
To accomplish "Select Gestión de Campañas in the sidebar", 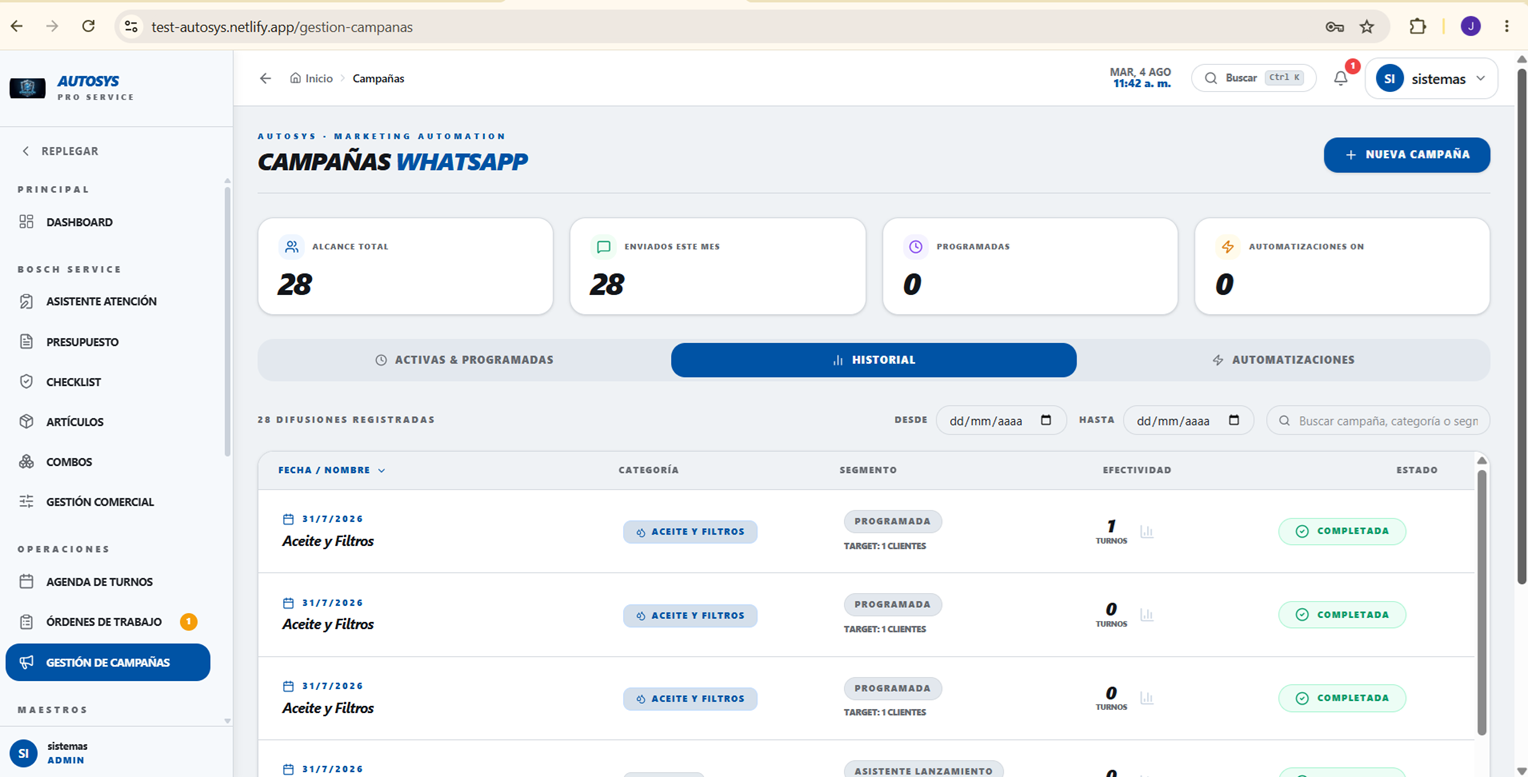I will (x=108, y=662).
